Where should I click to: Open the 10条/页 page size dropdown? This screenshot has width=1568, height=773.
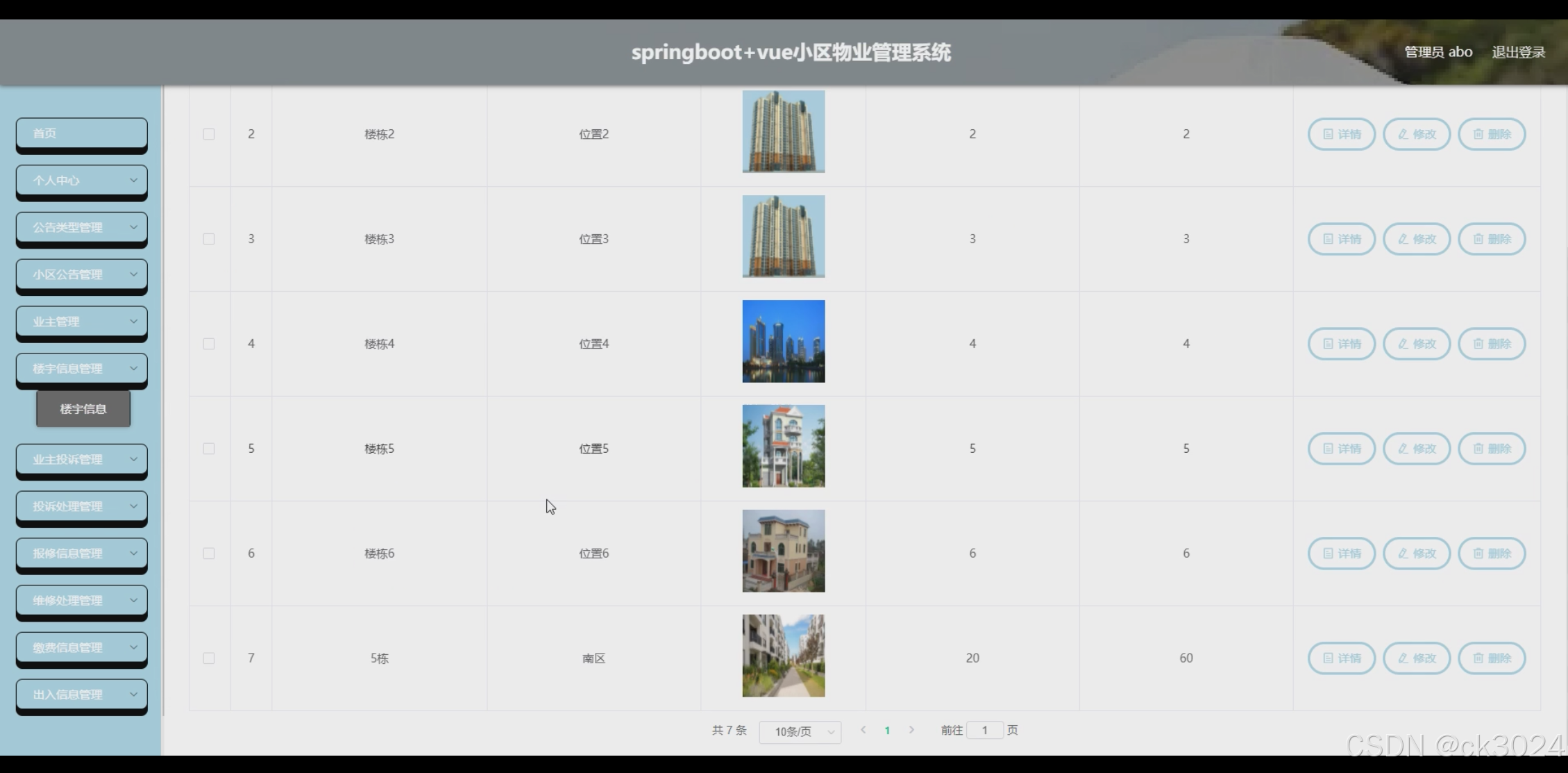(800, 732)
